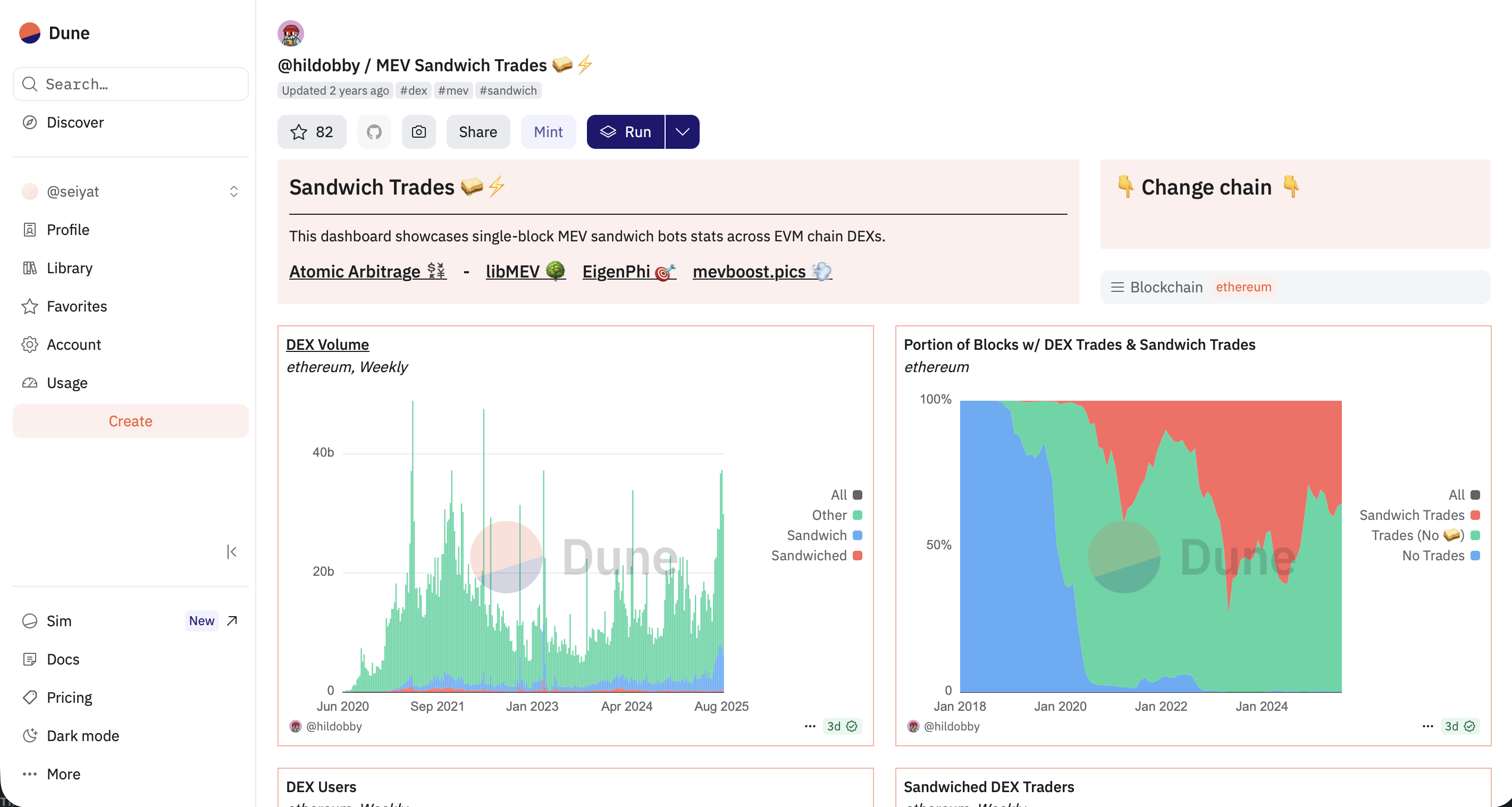Image resolution: width=1512 pixels, height=807 pixels.
Task: Collapse the sidebar using the arrow icon
Action: [x=232, y=552]
